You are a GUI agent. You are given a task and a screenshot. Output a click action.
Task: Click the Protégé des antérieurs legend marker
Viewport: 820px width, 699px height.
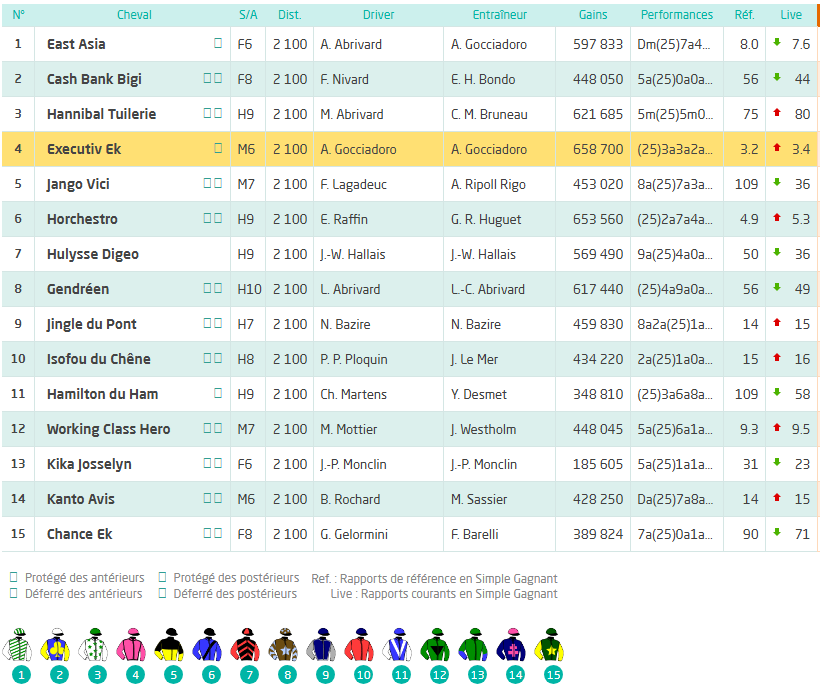tap(14, 578)
